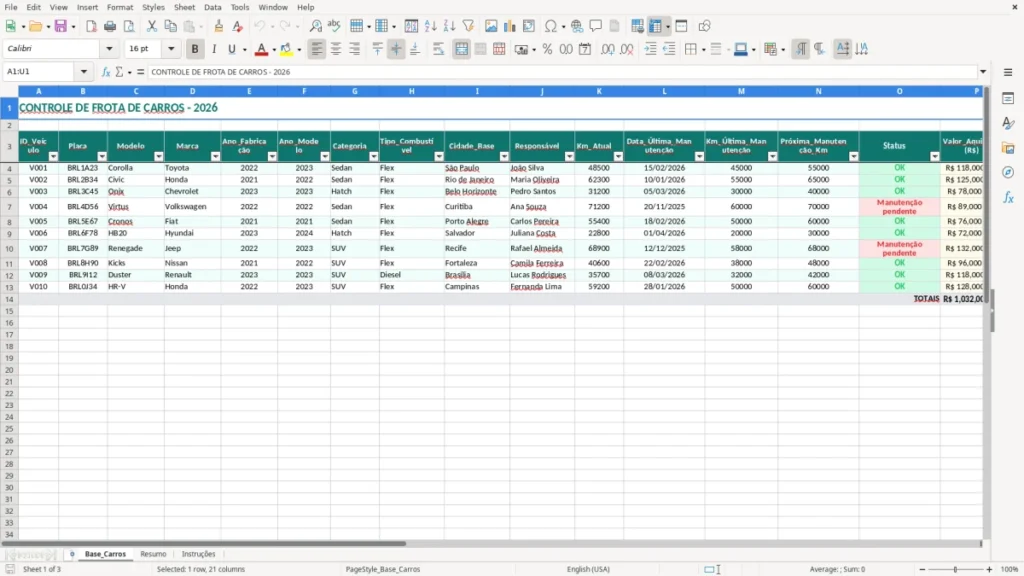1024x576 pixels.
Task: Open Sidebar Properties panel icon
Action: (1008, 99)
